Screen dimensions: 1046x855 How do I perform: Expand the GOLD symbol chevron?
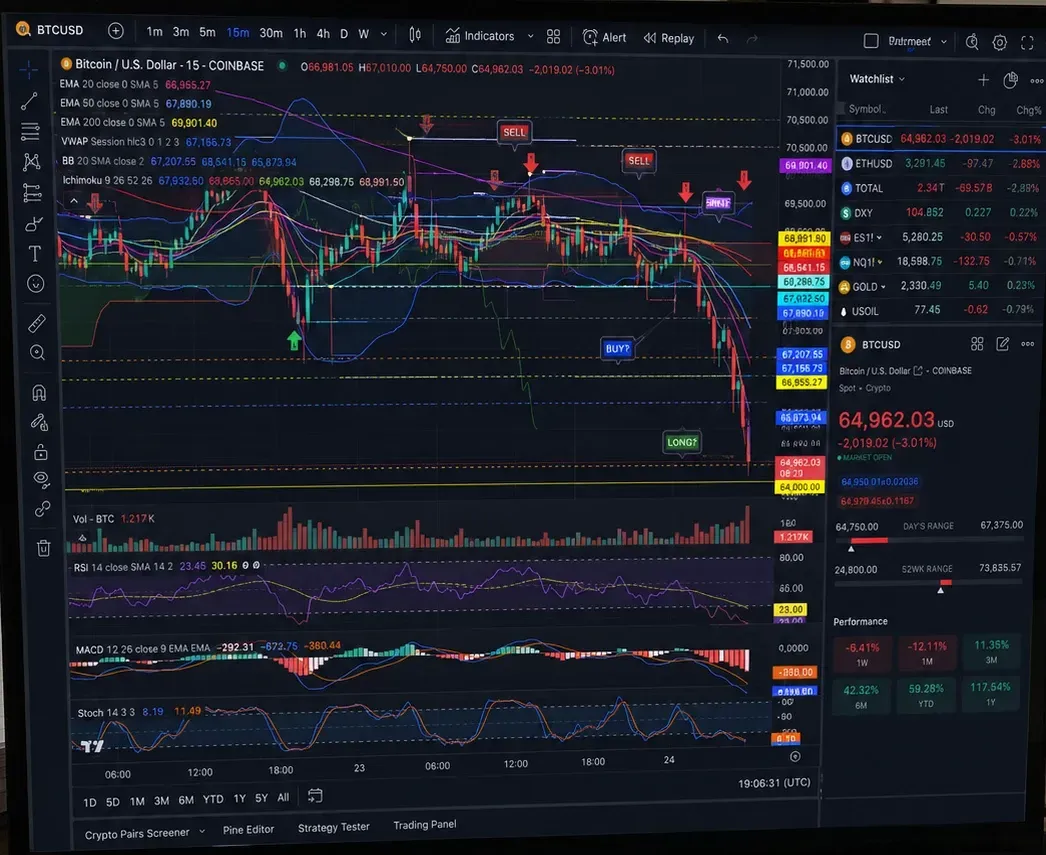[x=883, y=287]
